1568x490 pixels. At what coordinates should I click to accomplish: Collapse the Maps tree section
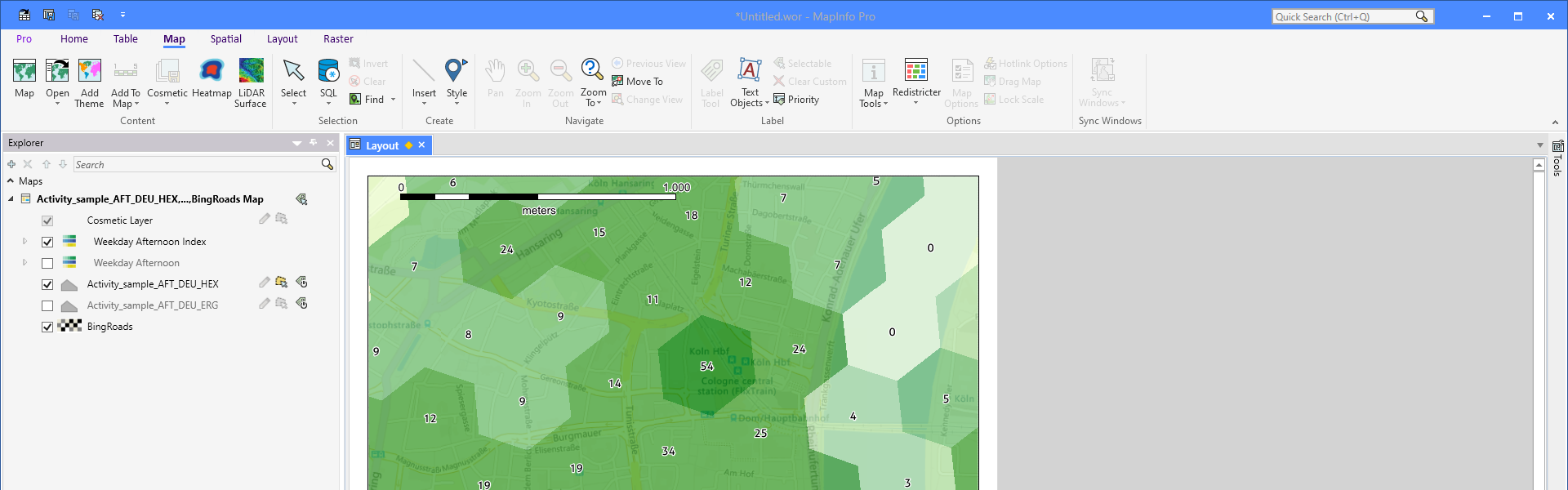click(11, 181)
